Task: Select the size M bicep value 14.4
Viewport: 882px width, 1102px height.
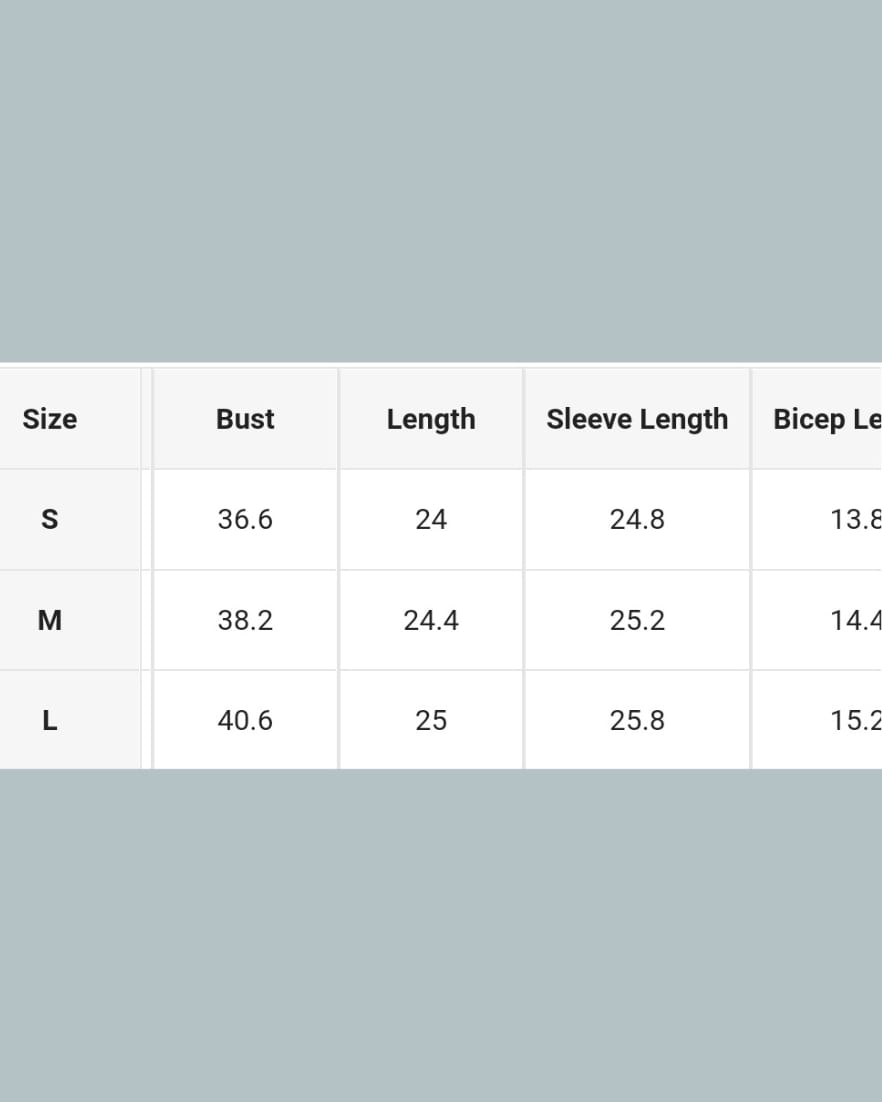Action: coord(855,621)
